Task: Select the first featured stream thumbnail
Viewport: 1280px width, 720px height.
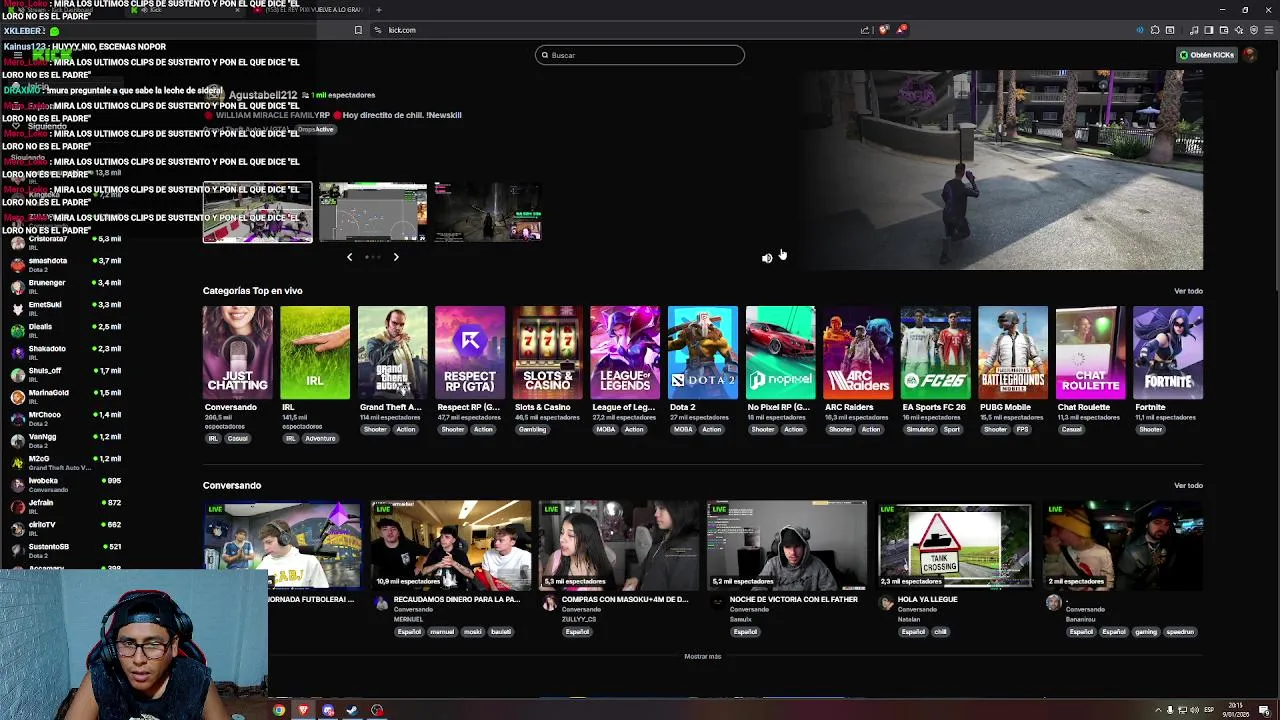Action: point(258,212)
